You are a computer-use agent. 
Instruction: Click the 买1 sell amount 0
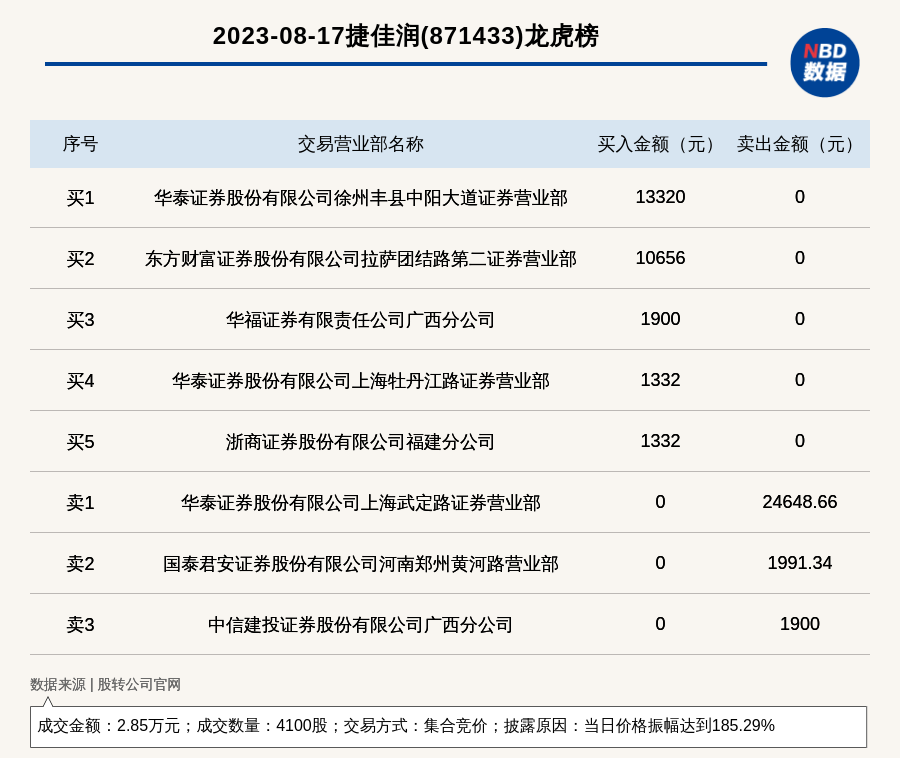point(800,197)
